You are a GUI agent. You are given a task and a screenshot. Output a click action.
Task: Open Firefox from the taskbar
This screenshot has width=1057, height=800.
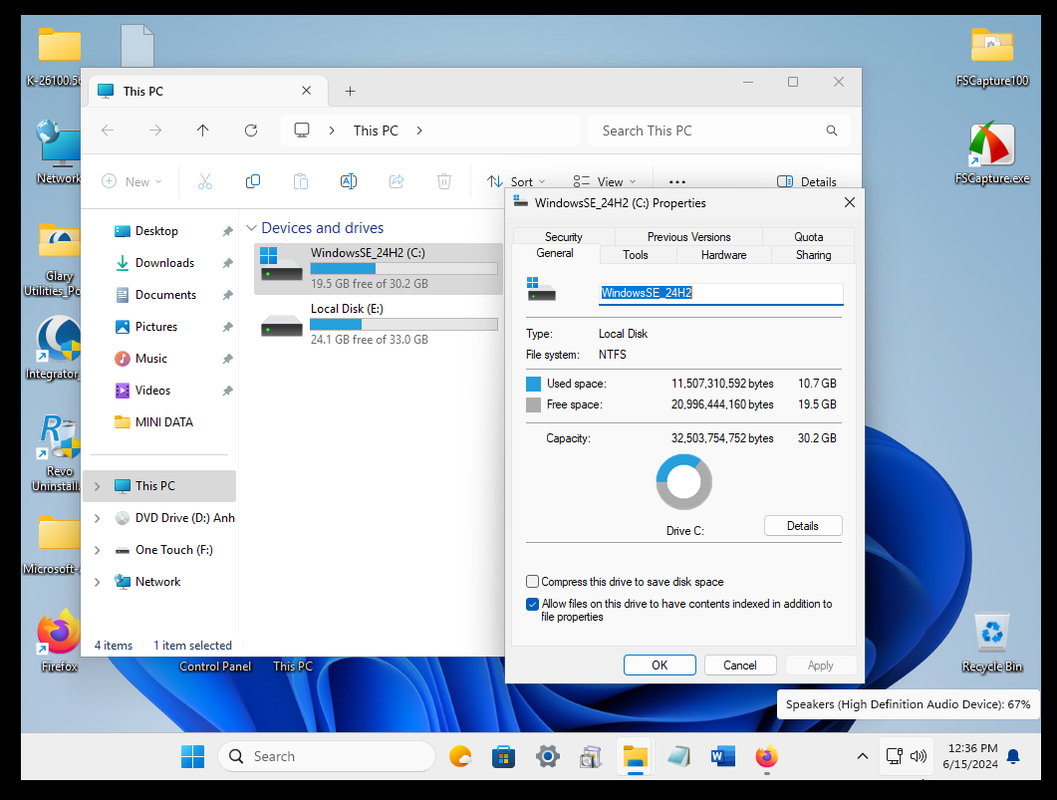[766, 756]
